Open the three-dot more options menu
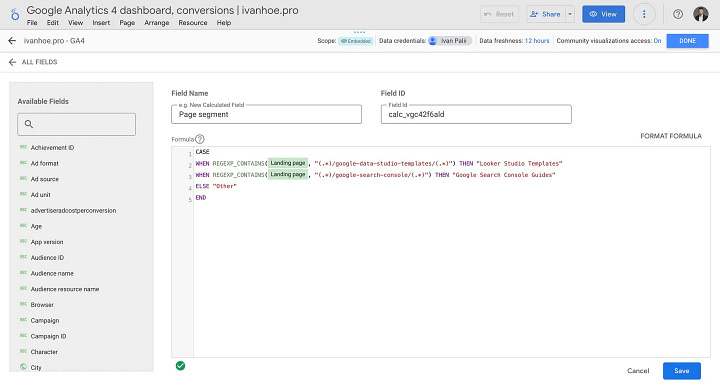 (x=644, y=14)
